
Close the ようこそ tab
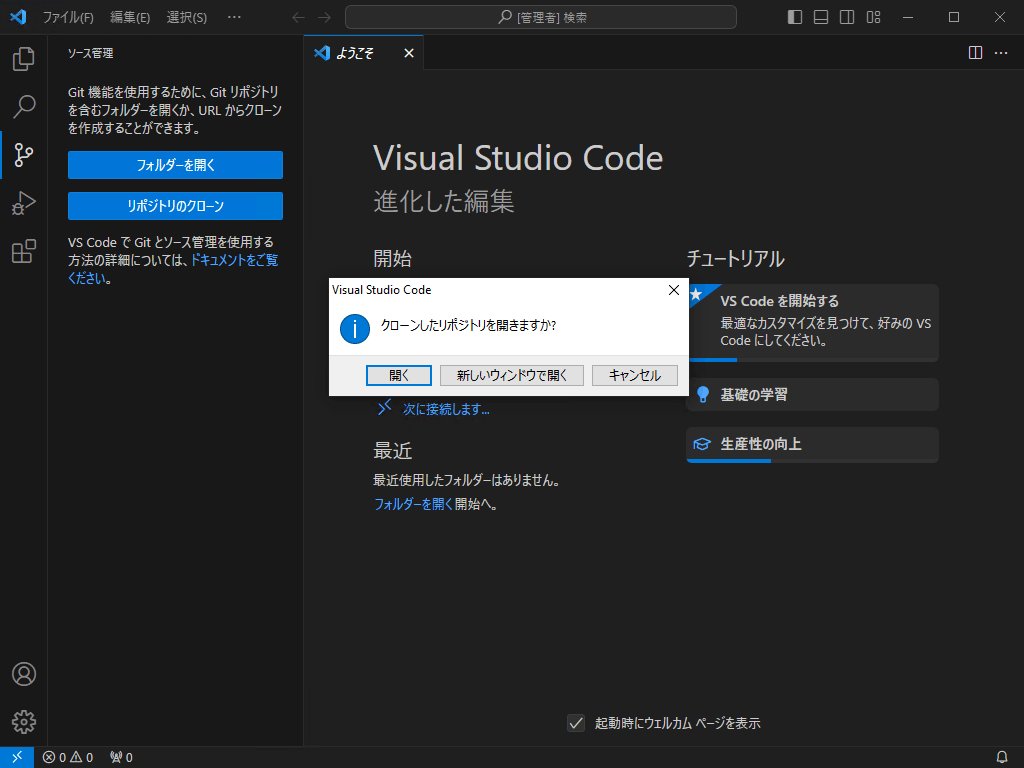[409, 53]
